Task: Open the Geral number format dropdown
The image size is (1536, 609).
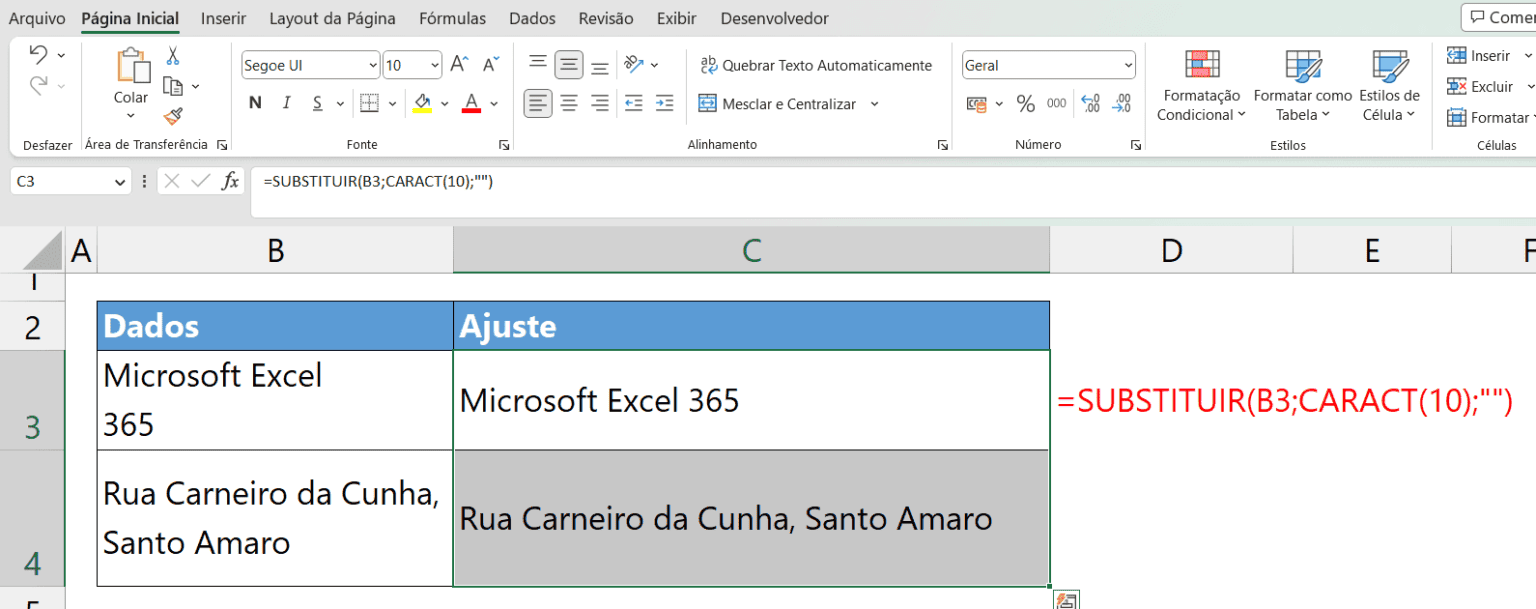Action: tap(1130, 64)
